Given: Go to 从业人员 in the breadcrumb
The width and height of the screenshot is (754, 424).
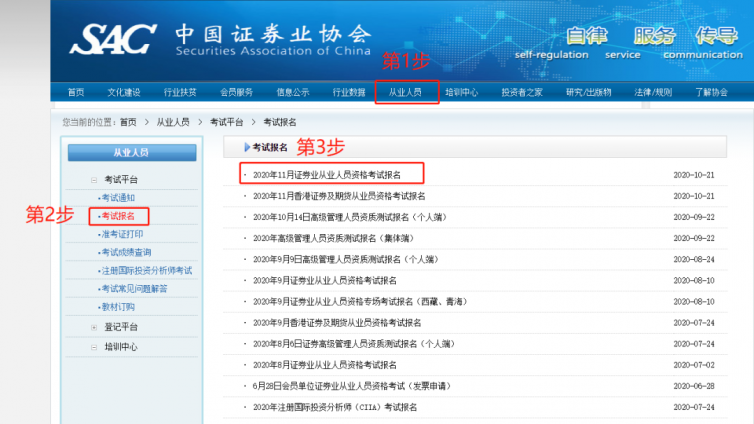Looking at the screenshot, I should coord(173,122).
